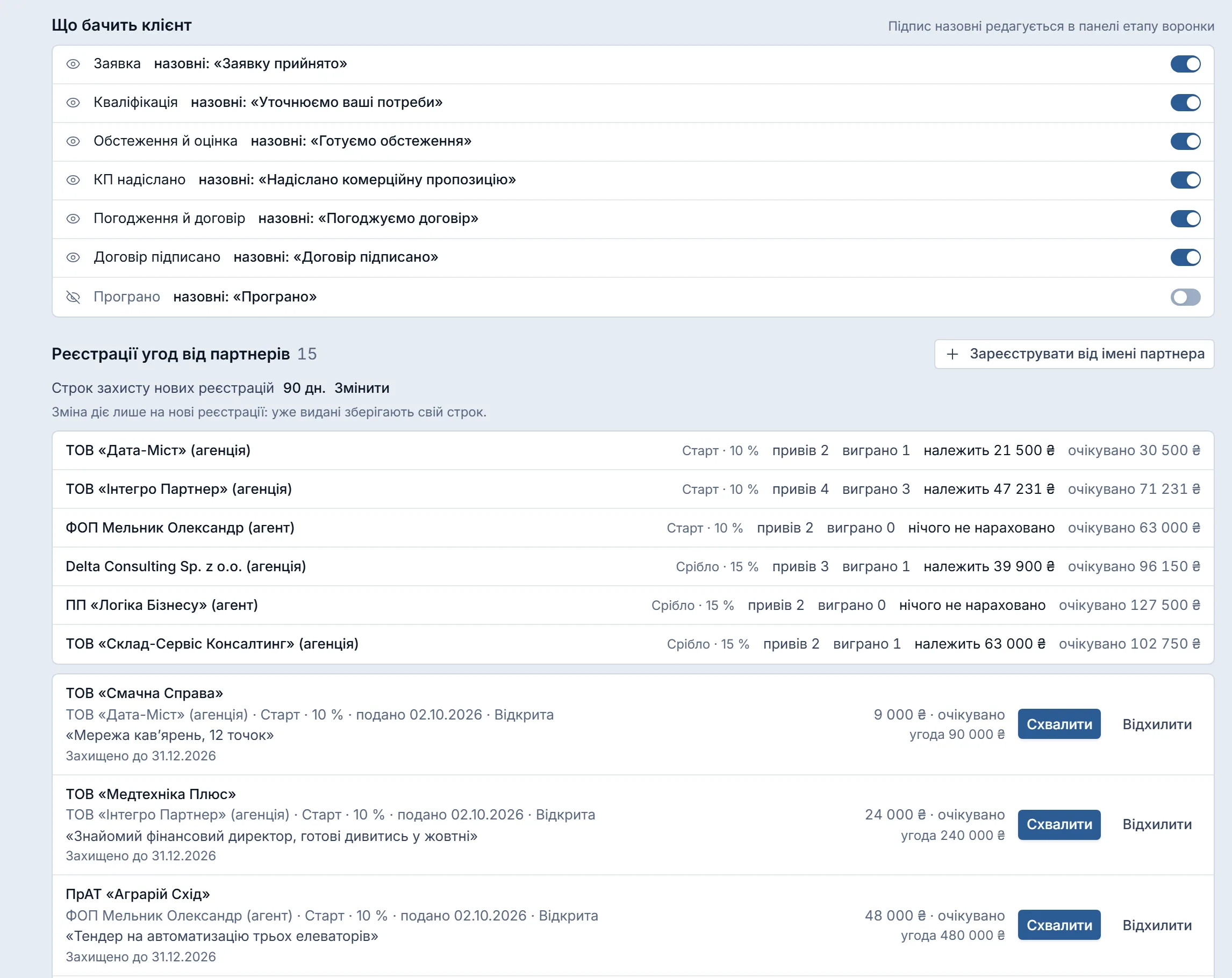Select Delta Consulting Sp. z o.o. row

coord(633,567)
